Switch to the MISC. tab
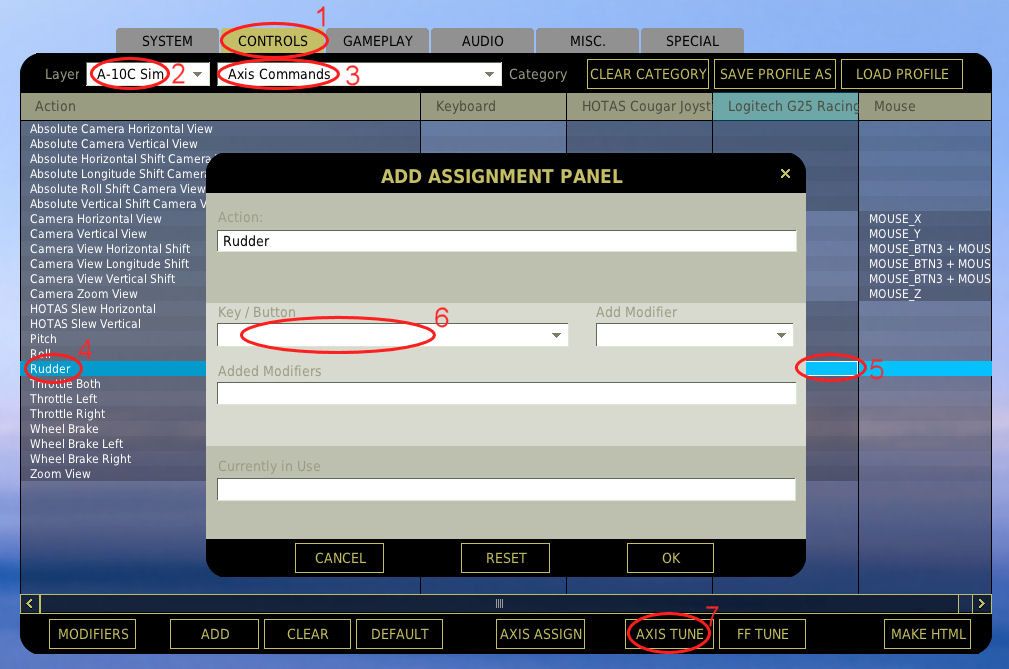The width and height of the screenshot is (1009, 669). coord(586,41)
